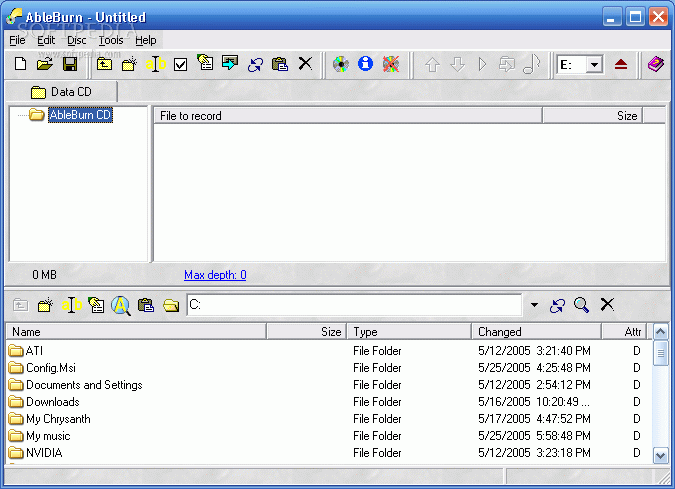The image size is (675, 489).
Task: Select the Data CD tab
Action: coord(61,92)
